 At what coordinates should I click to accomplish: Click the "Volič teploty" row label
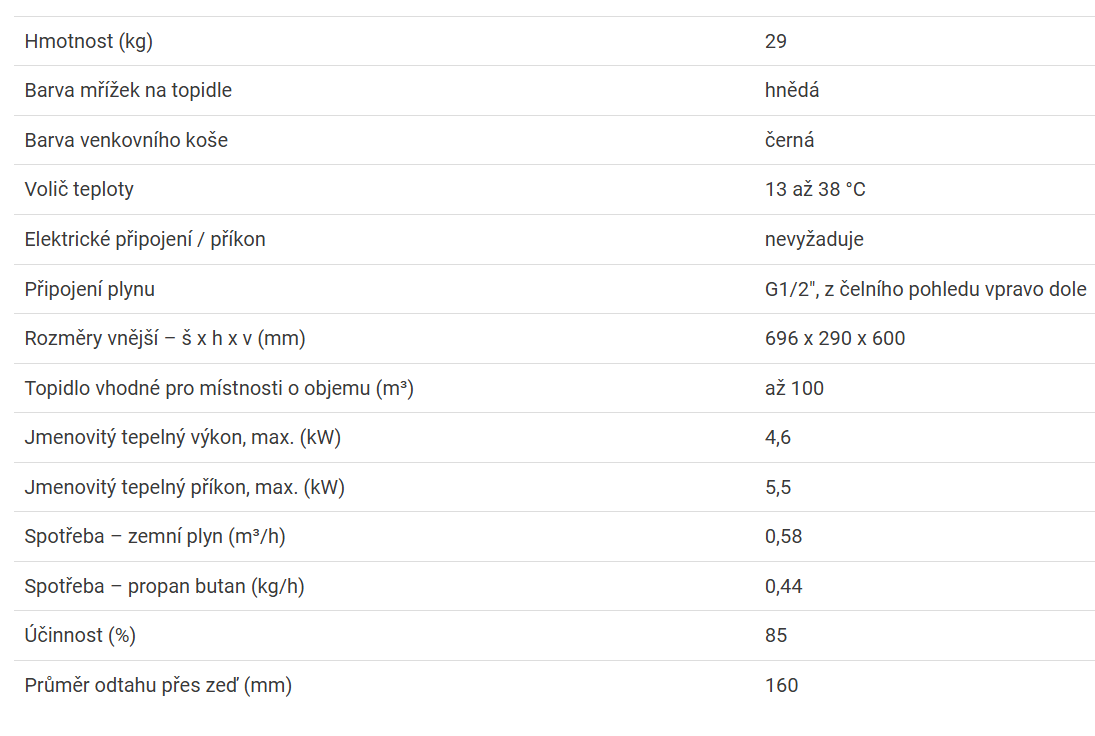point(79,189)
